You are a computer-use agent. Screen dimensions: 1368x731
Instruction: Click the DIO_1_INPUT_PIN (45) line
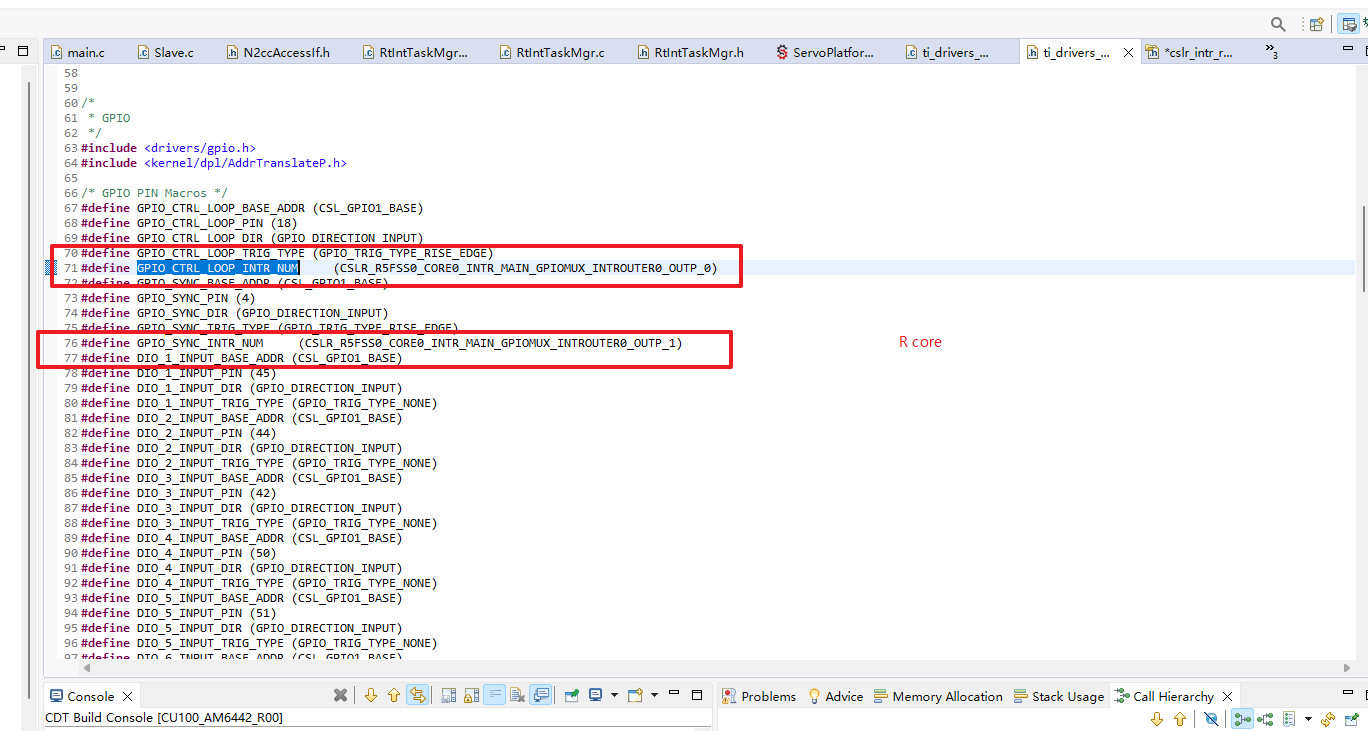pos(179,373)
